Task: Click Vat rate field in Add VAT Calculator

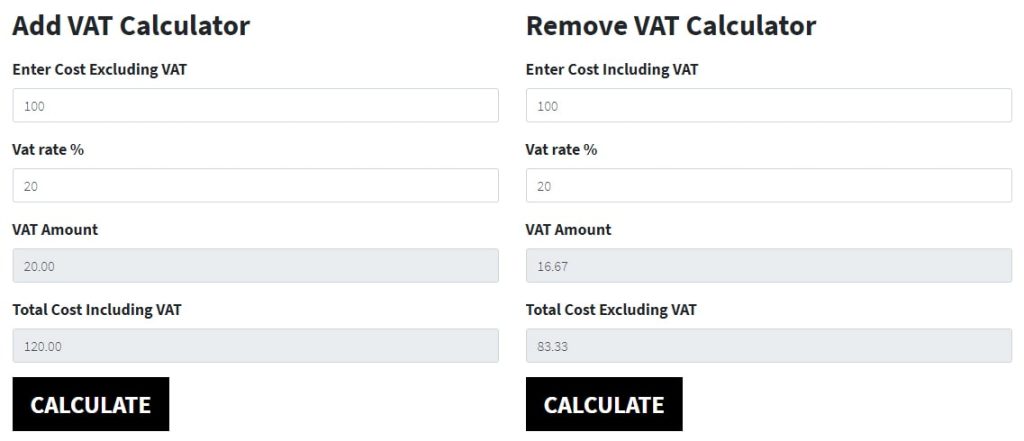Action: 255,186
